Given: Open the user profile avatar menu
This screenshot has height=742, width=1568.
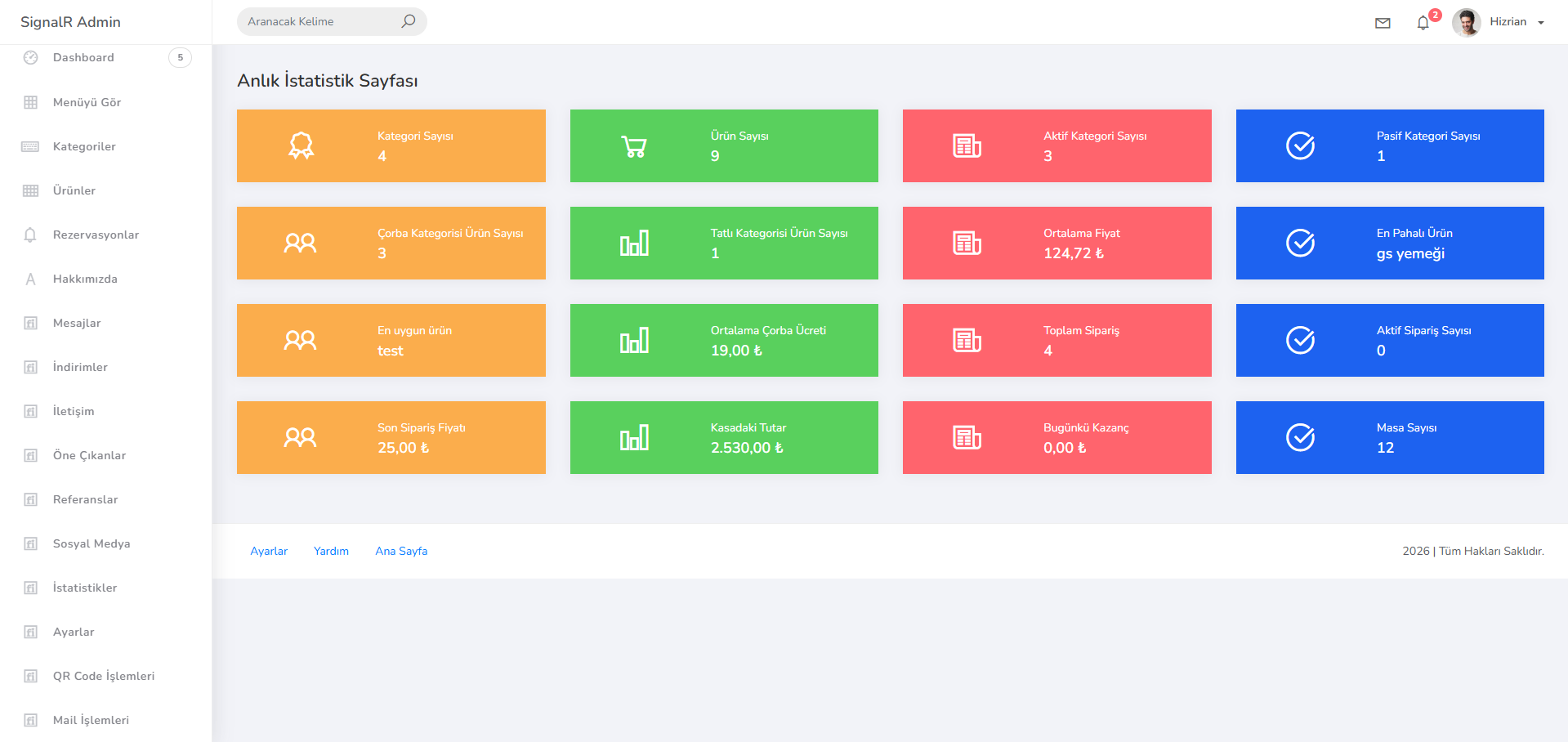Looking at the screenshot, I should click(x=1466, y=22).
